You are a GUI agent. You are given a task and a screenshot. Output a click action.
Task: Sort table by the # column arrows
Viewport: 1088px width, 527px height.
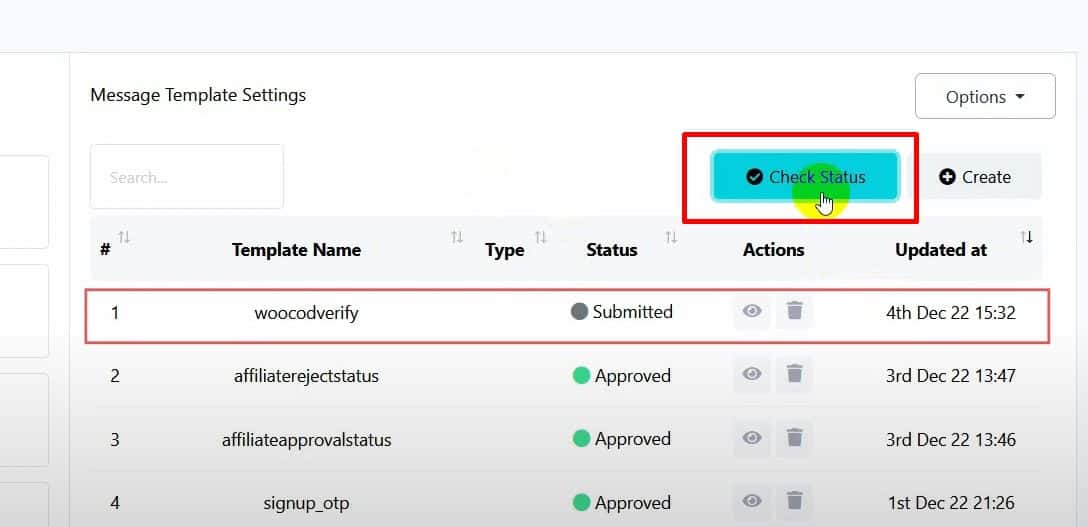tap(124, 238)
